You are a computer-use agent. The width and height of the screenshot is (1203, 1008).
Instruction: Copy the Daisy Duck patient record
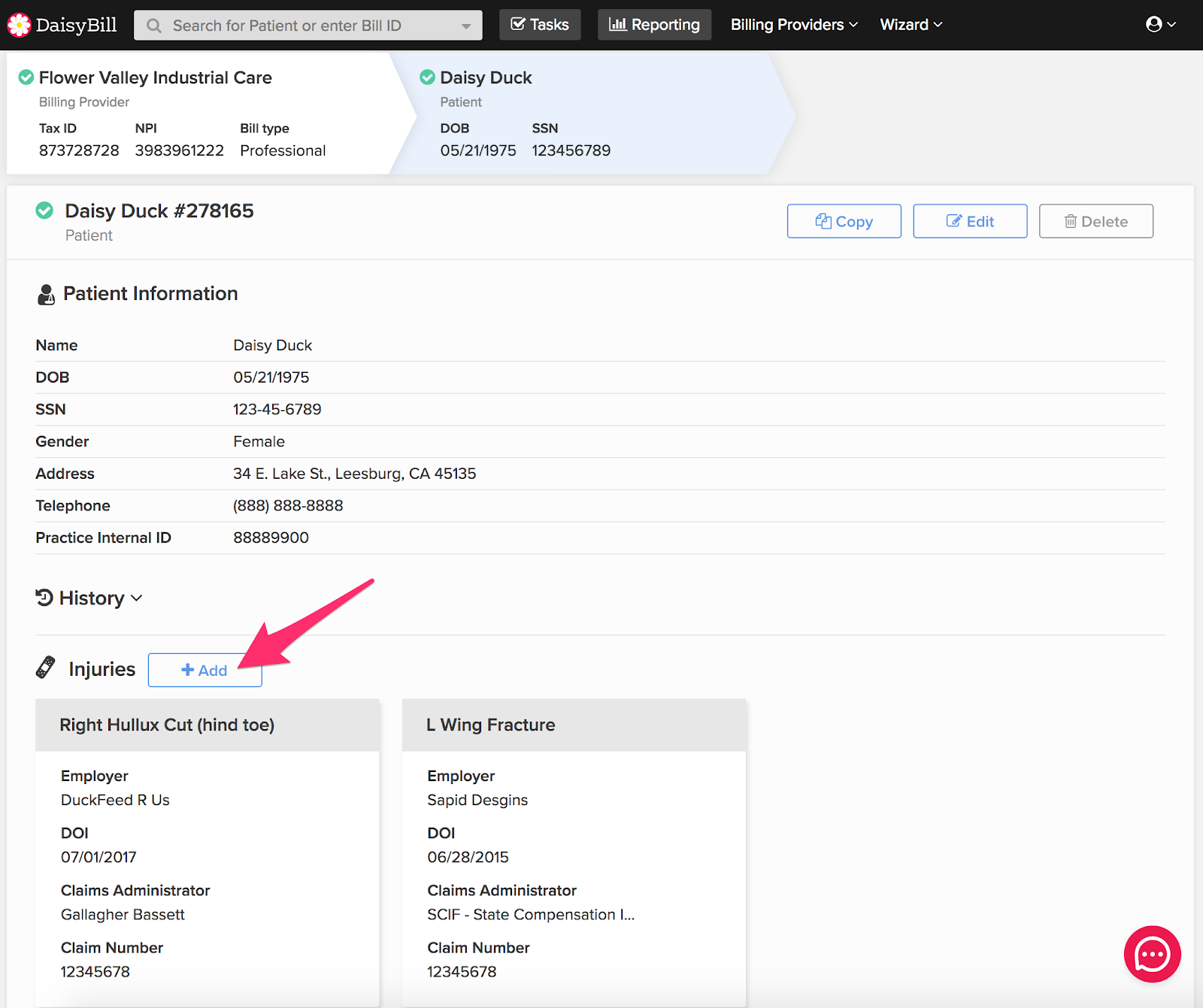point(844,221)
